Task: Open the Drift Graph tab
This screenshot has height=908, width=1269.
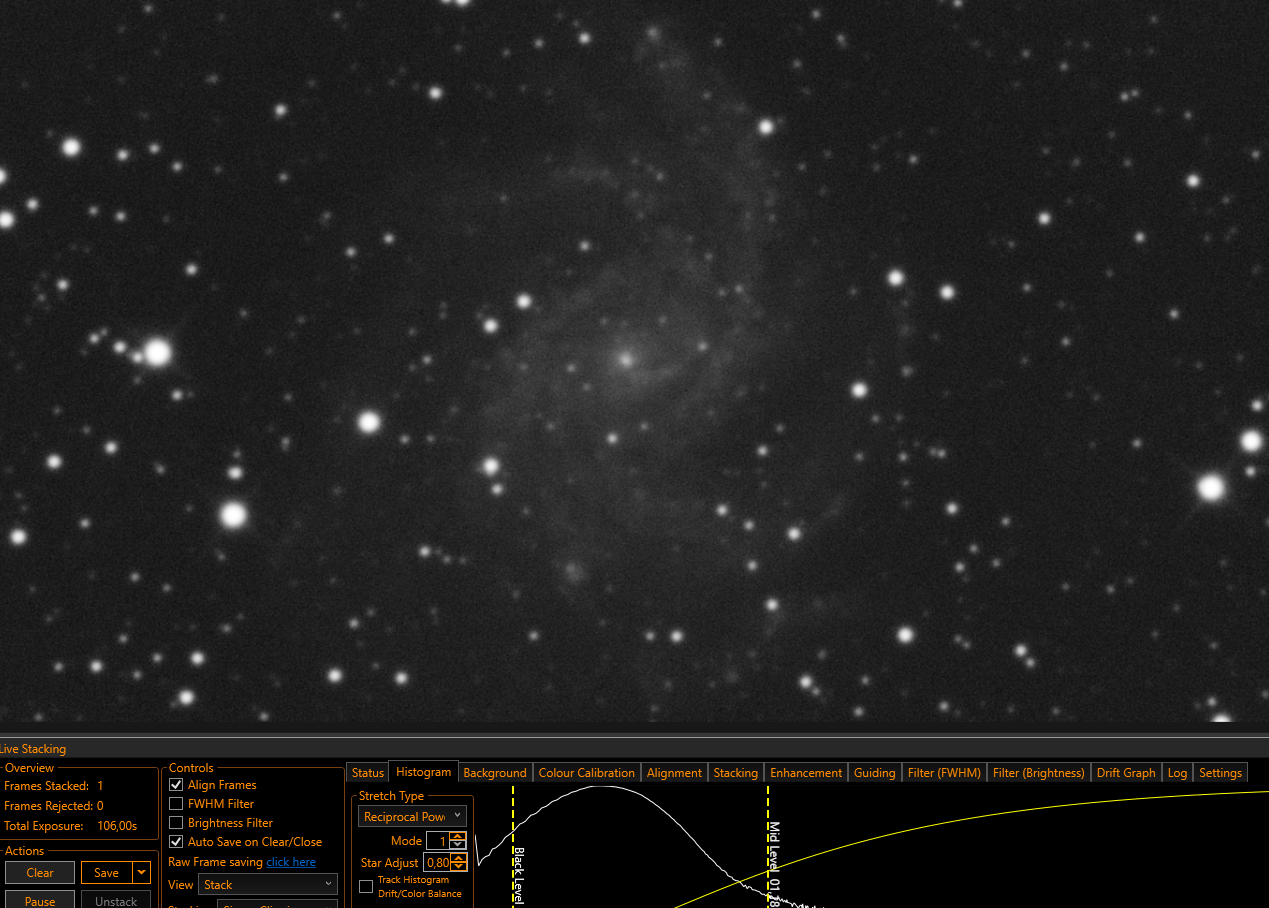Action: pyautogui.click(x=1126, y=773)
